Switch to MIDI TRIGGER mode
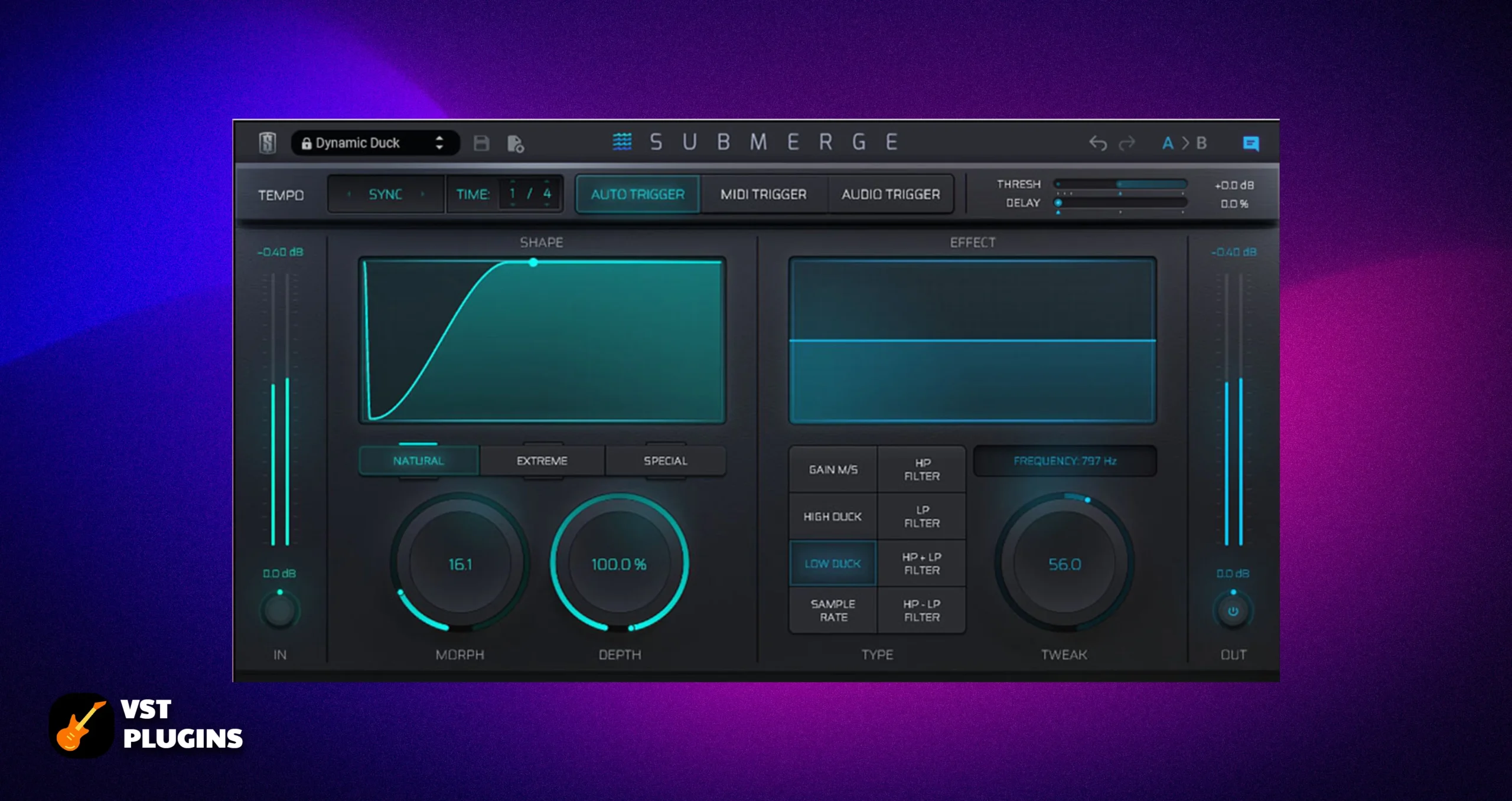The width and height of the screenshot is (1512, 801). tap(763, 194)
